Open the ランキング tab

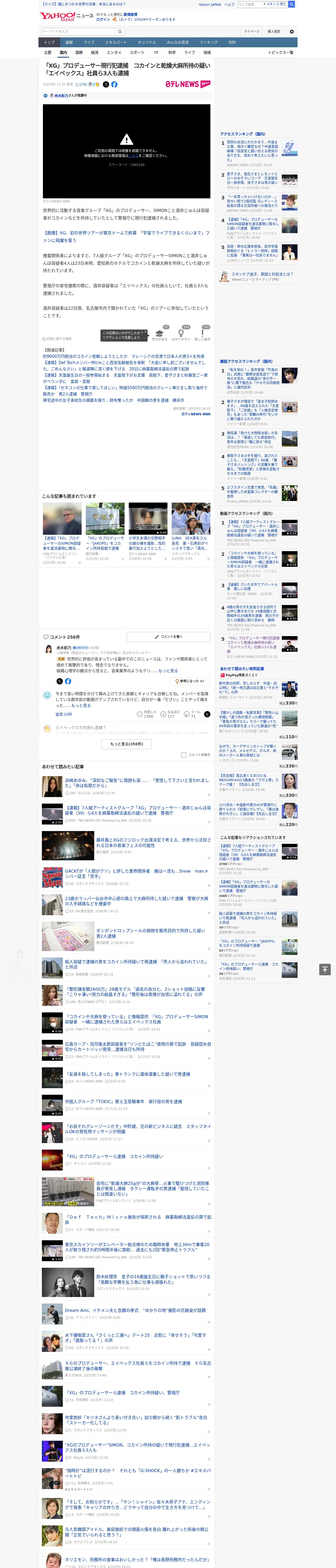(x=209, y=43)
